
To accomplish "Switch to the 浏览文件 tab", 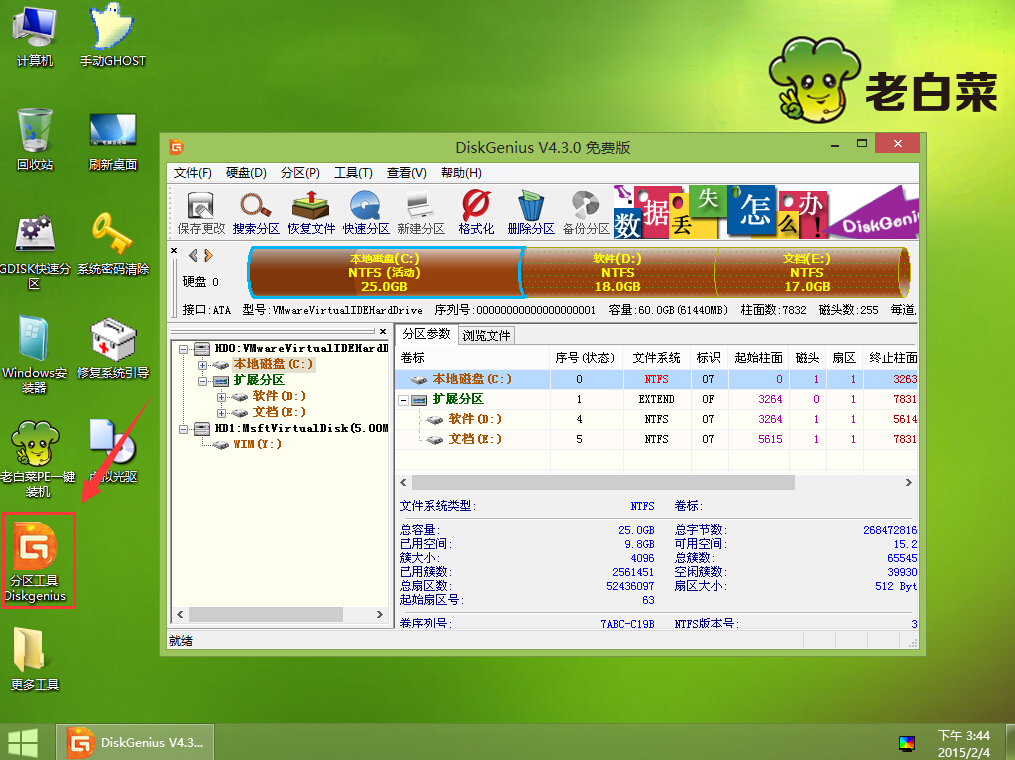I will pos(486,335).
